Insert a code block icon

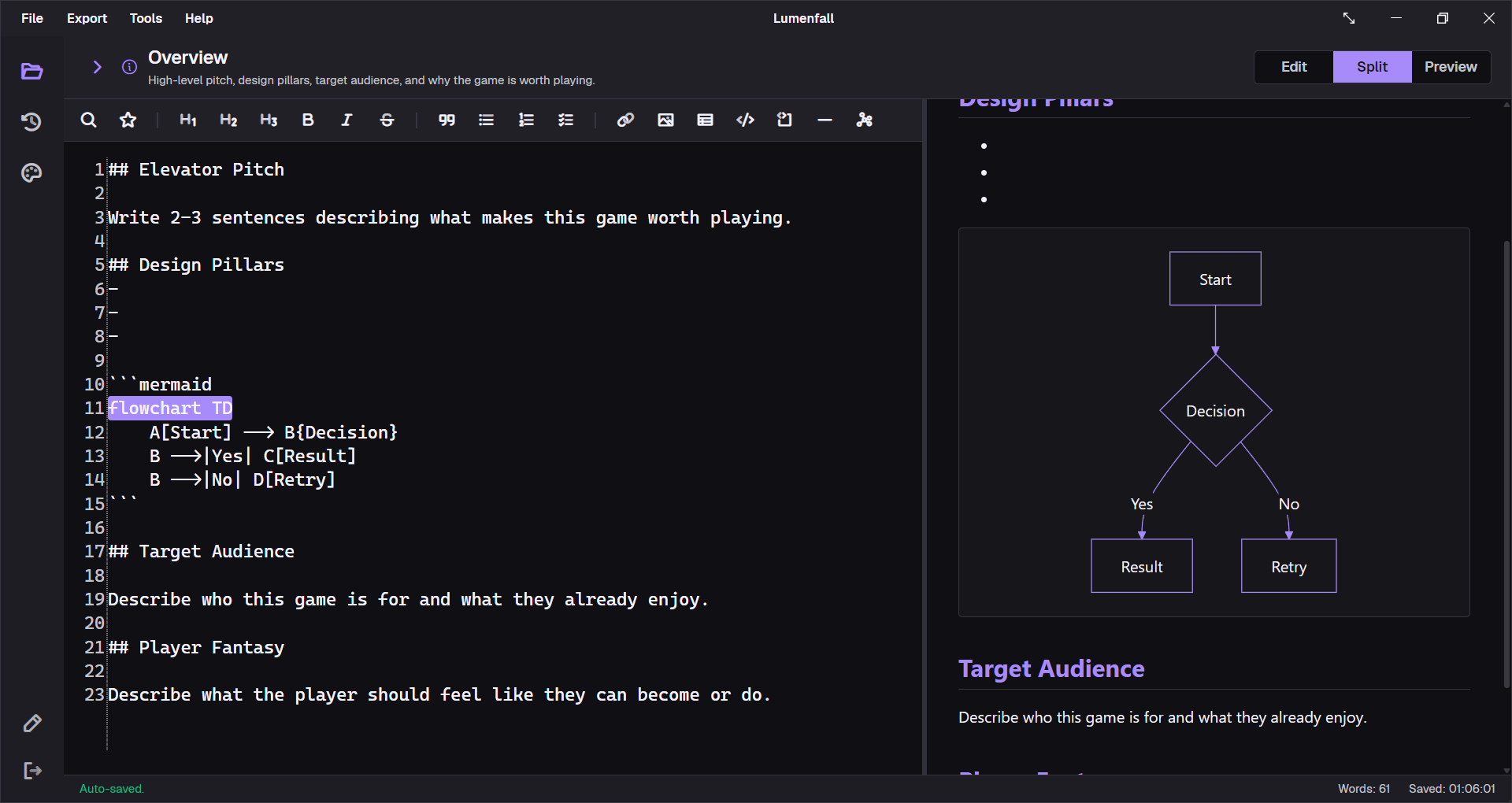tap(745, 120)
